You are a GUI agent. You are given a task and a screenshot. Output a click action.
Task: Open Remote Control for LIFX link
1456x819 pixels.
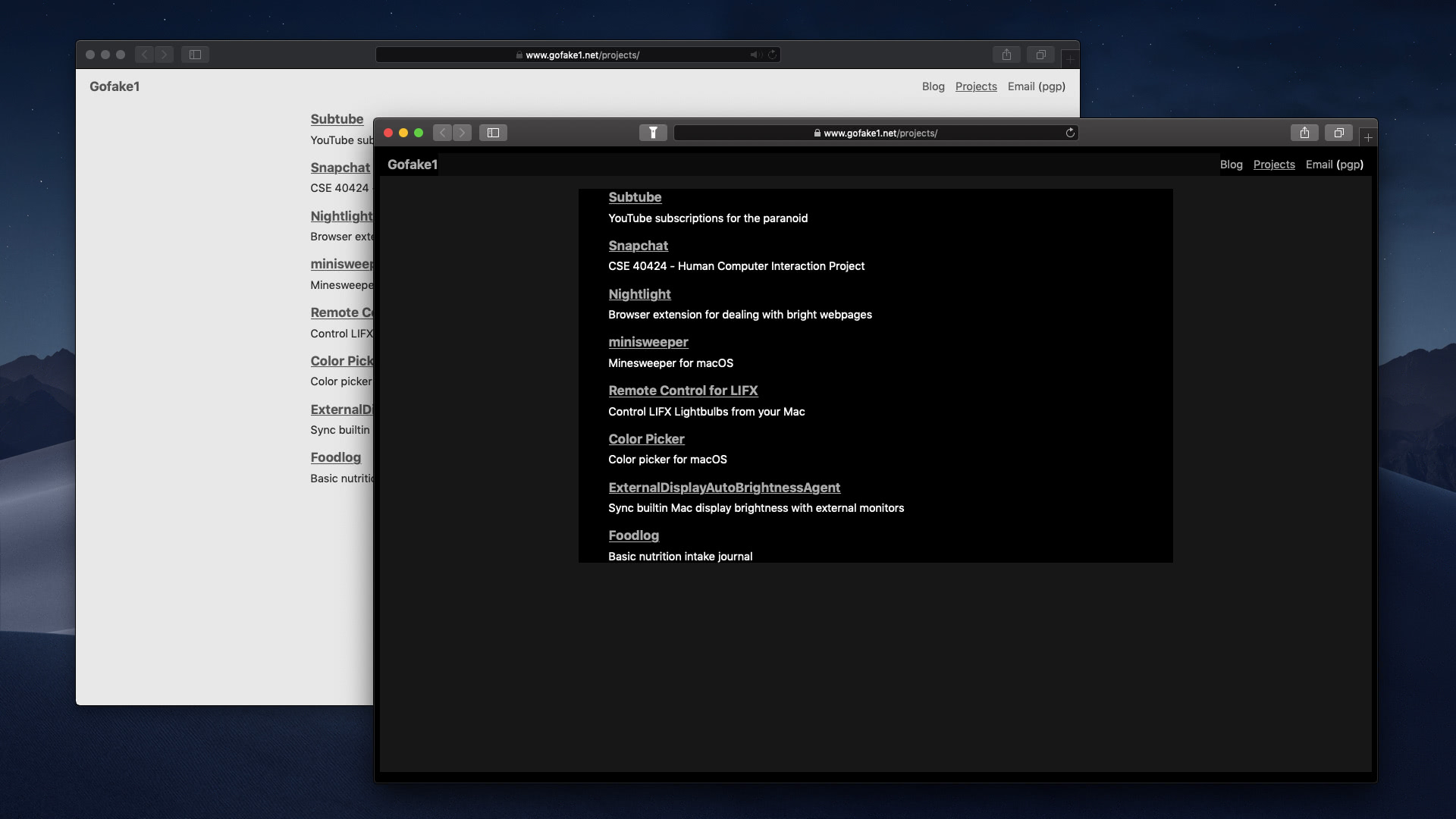click(x=682, y=391)
